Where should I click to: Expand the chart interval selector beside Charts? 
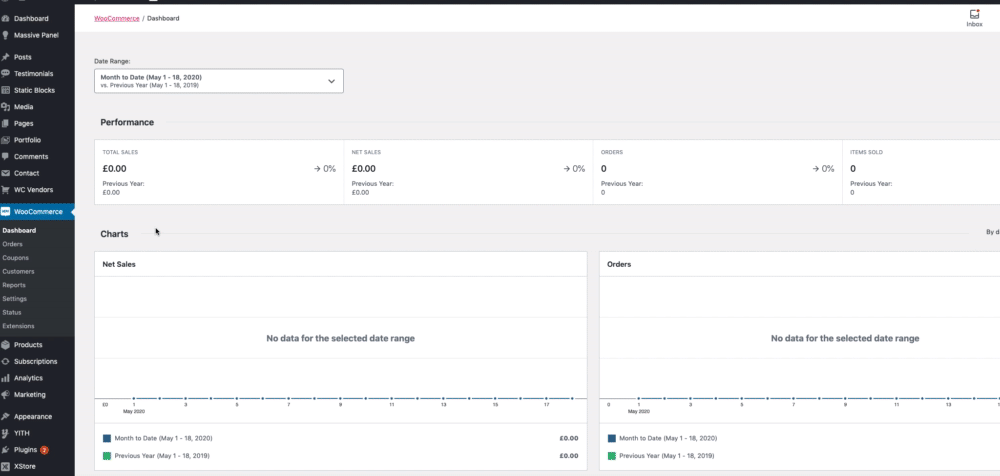[x=992, y=232]
